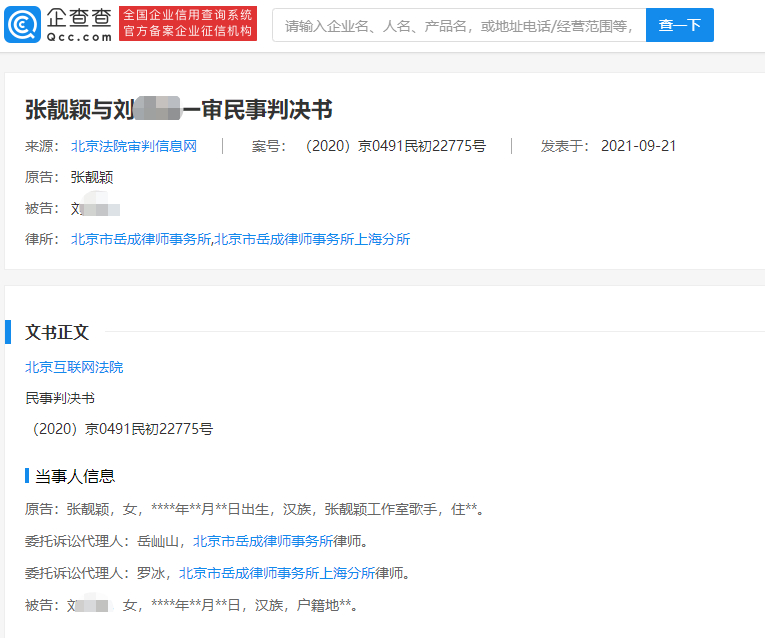Open the 北京互联网法院 court link
Image resolution: width=765 pixels, height=638 pixels.
(74, 367)
